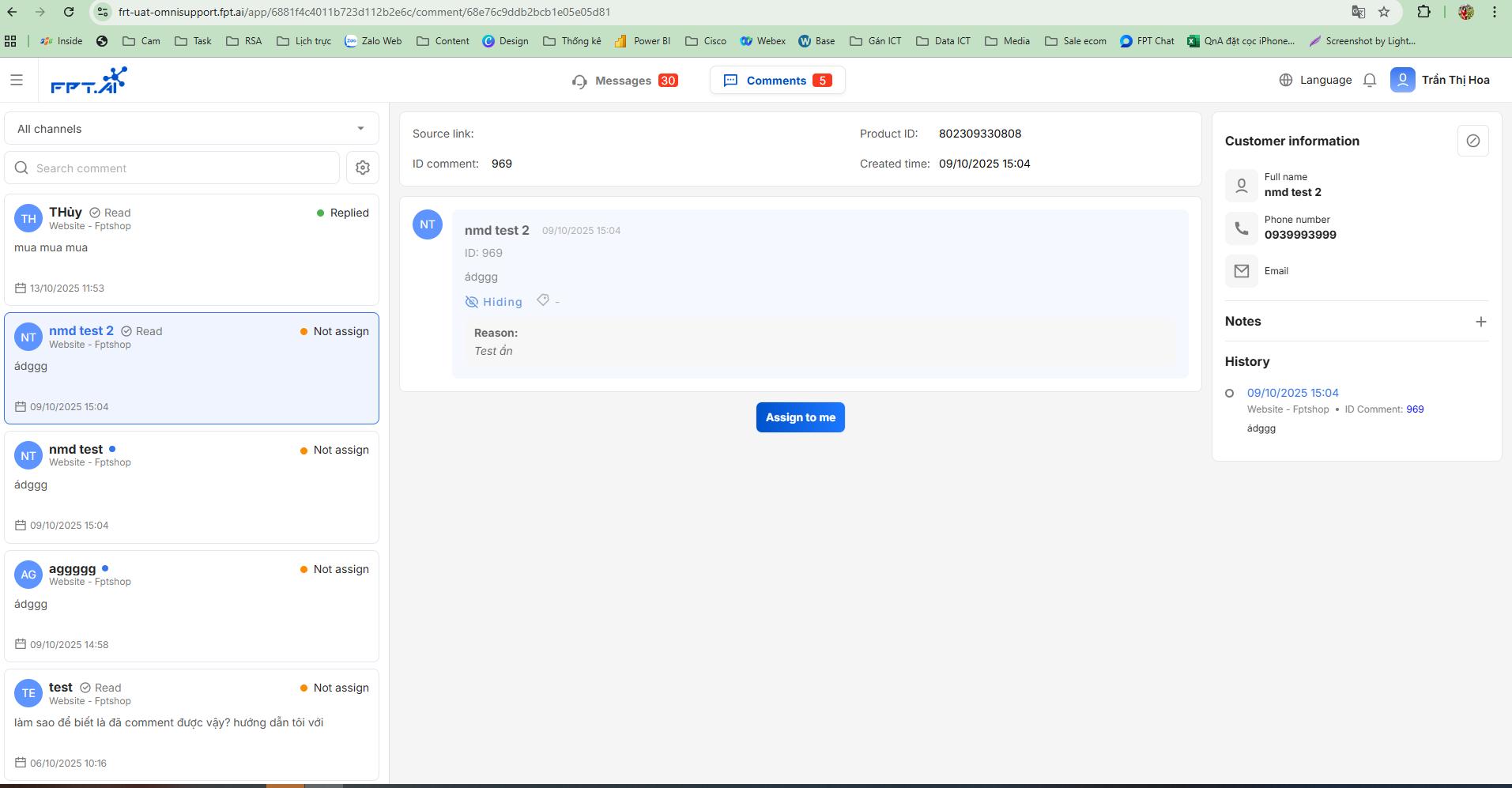Viewport: 1512px width, 788px height.
Task: Open history entry 09/10/2025 15:04 link
Action: coord(1292,393)
